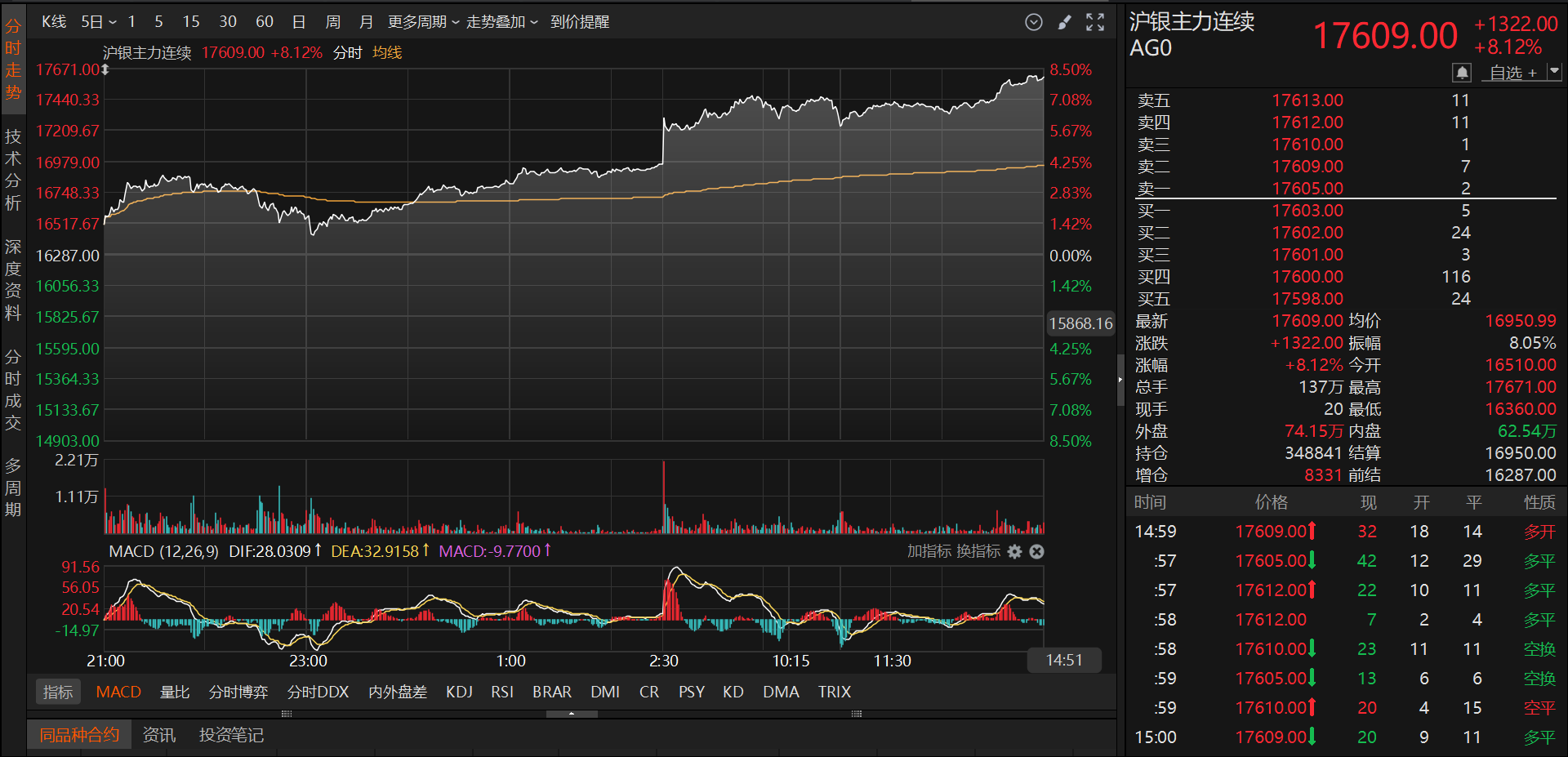
Task: Select the RSI indicator tab
Action: [x=502, y=692]
